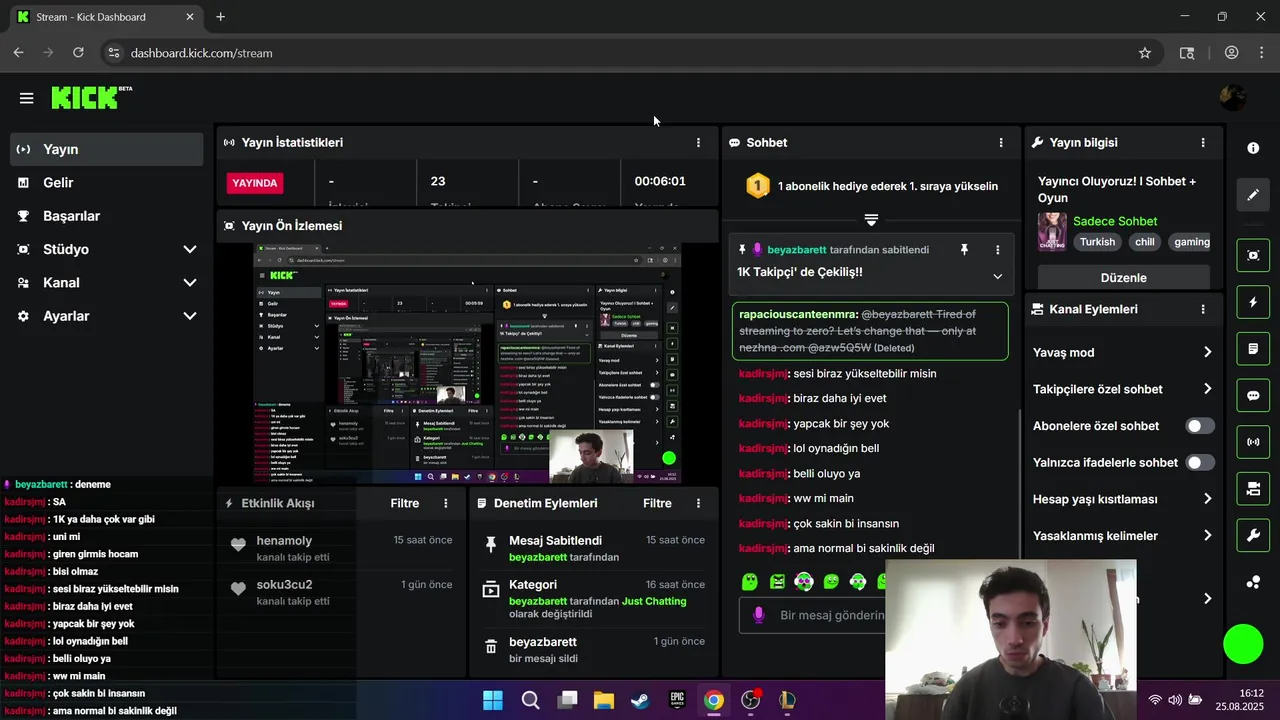Open Denetim Eylemleri panel three-dot menu
Viewport: 1280px width, 720px height.
[x=698, y=503]
